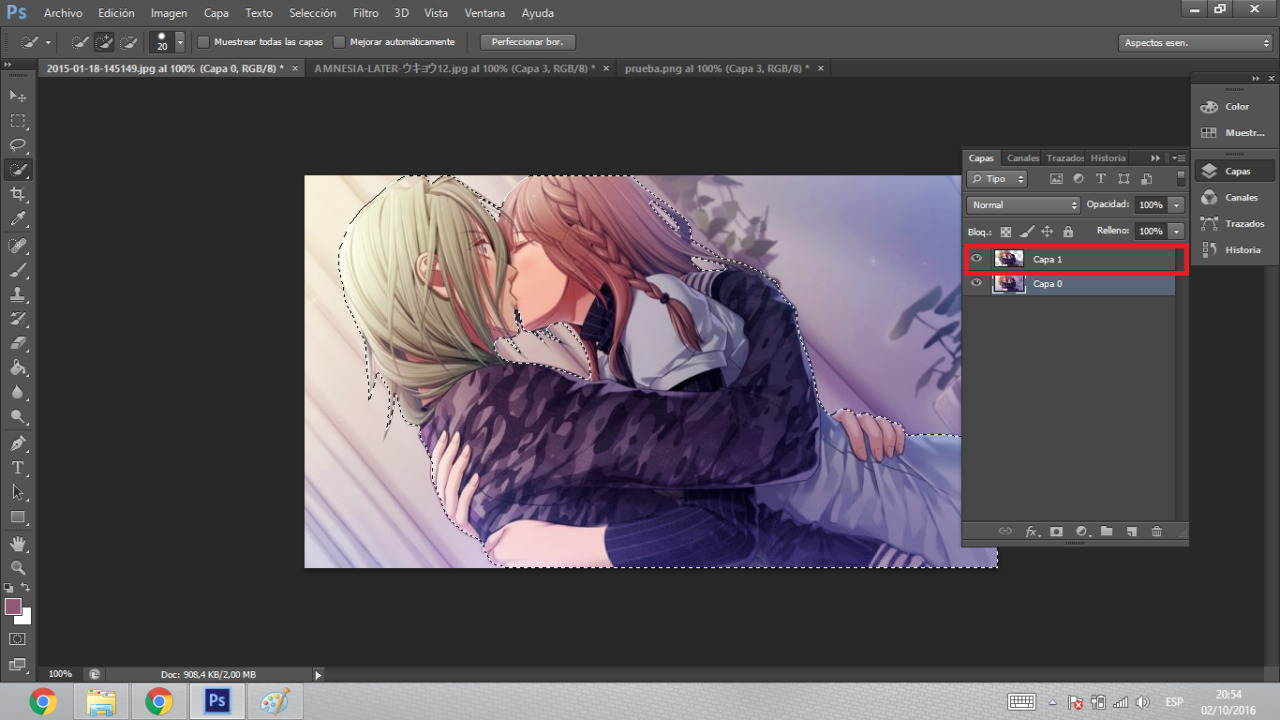Toggle the layer filter on/off switch
Image resolution: width=1280 pixels, height=720 pixels.
click(x=1181, y=179)
